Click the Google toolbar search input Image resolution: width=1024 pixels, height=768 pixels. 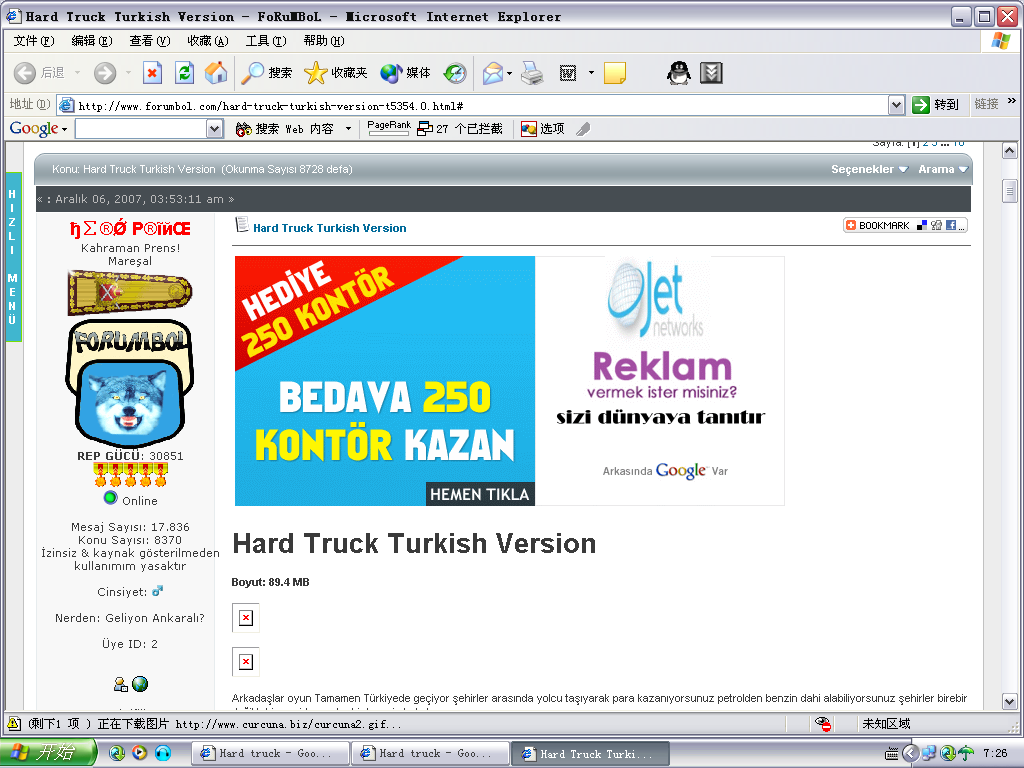(142, 129)
